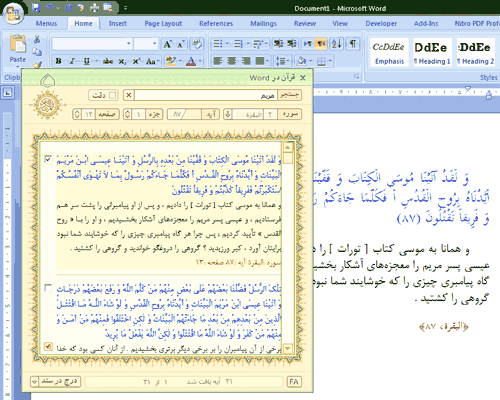Apply the Heading 1 style

pyautogui.click(x=432, y=52)
